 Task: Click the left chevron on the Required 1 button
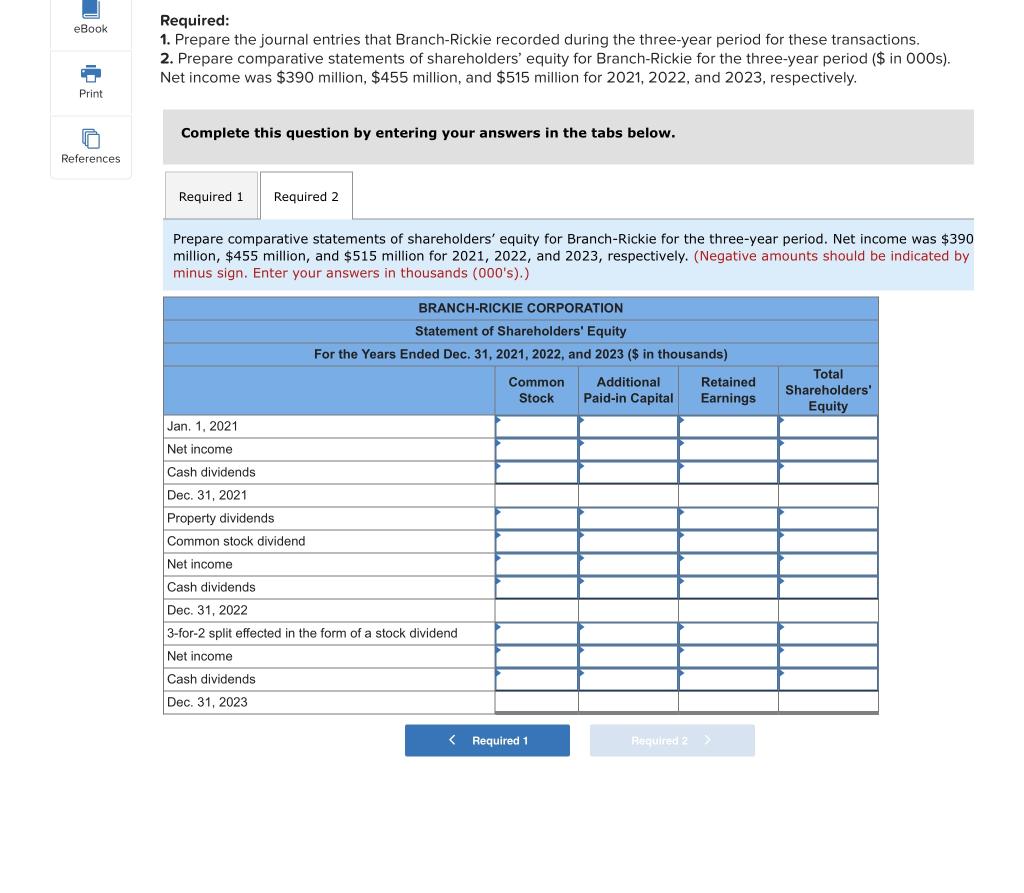[451, 740]
